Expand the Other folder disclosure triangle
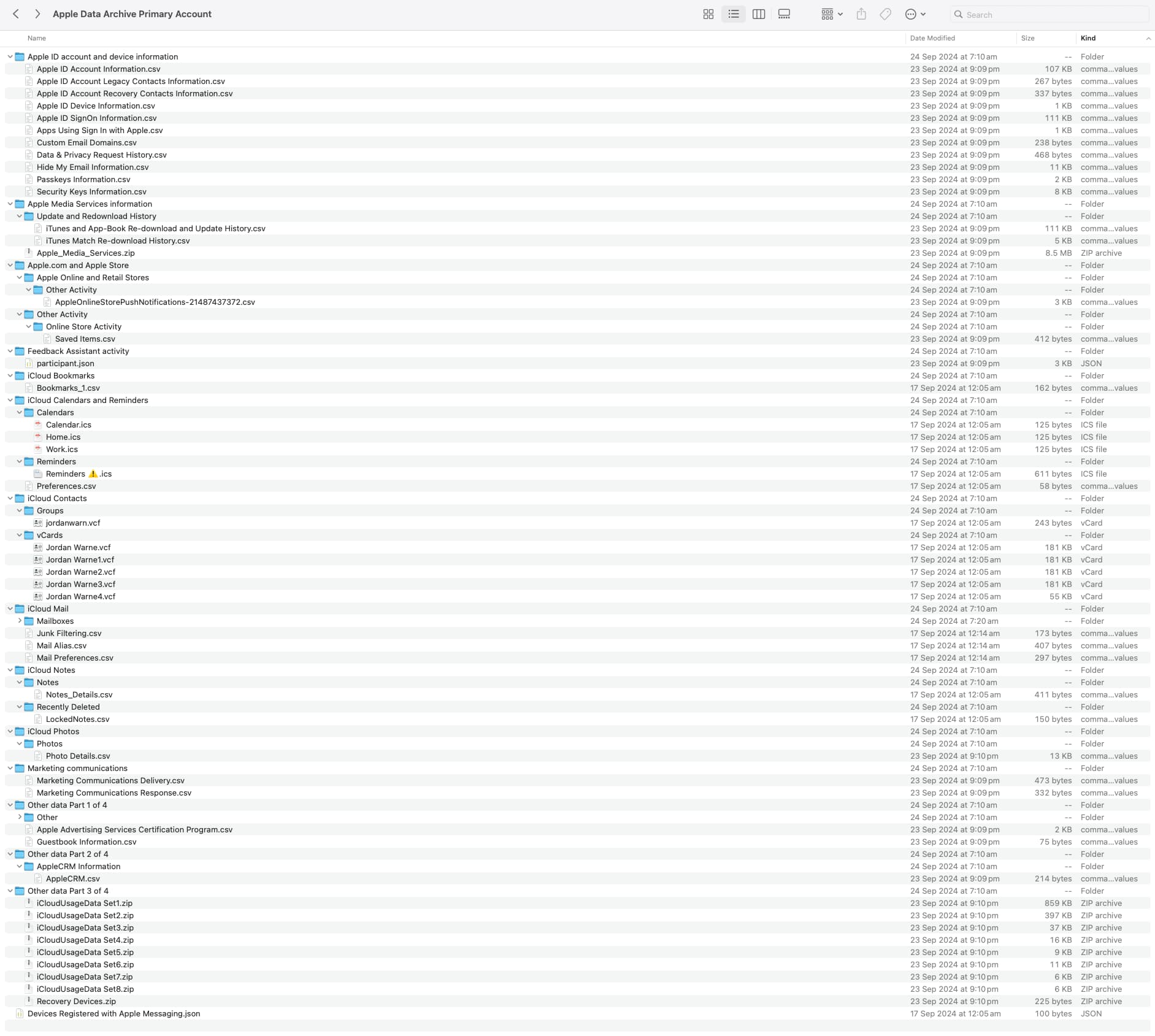1155x1036 pixels. [x=19, y=818]
